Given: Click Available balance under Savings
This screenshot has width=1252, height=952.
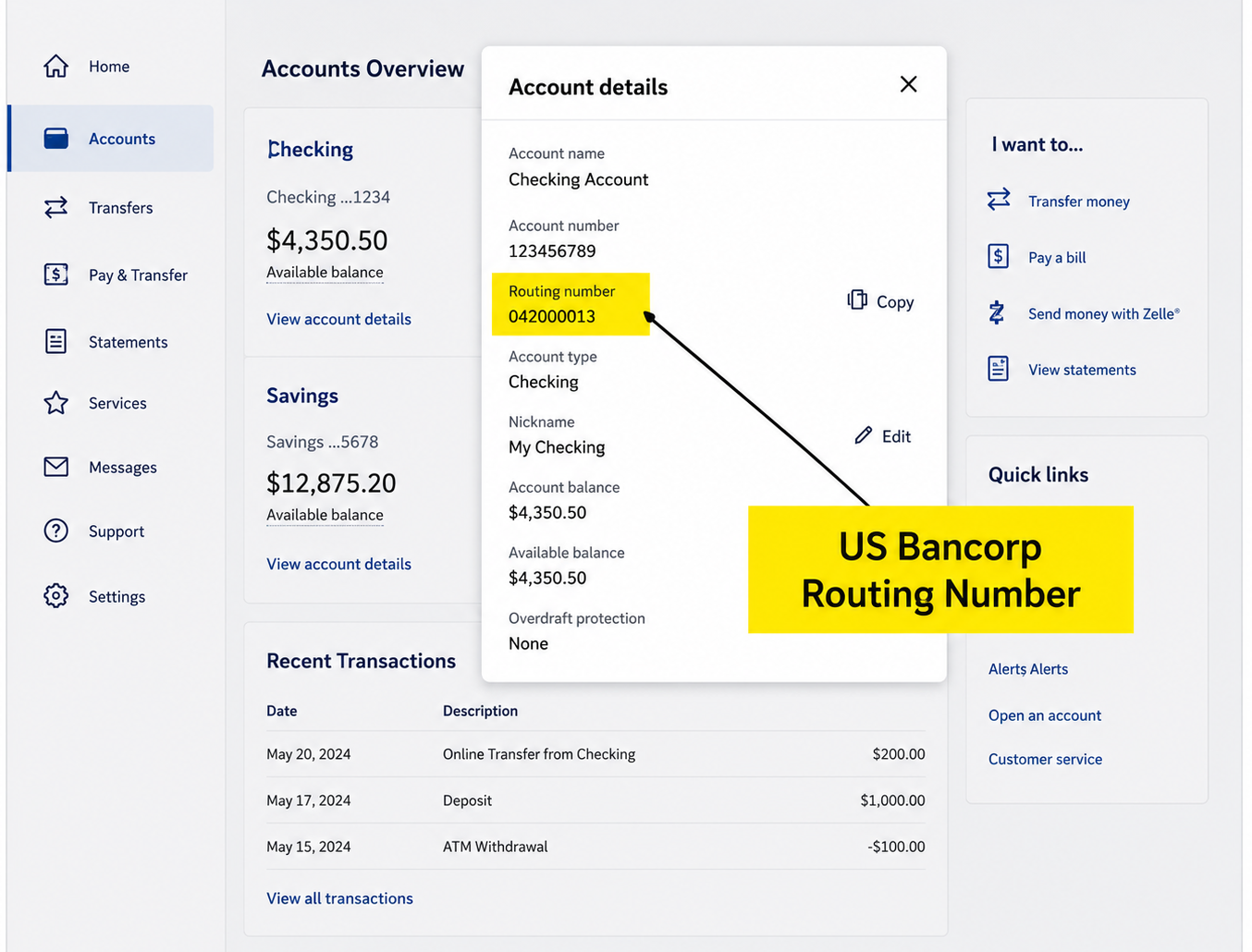Looking at the screenshot, I should pyautogui.click(x=325, y=515).
